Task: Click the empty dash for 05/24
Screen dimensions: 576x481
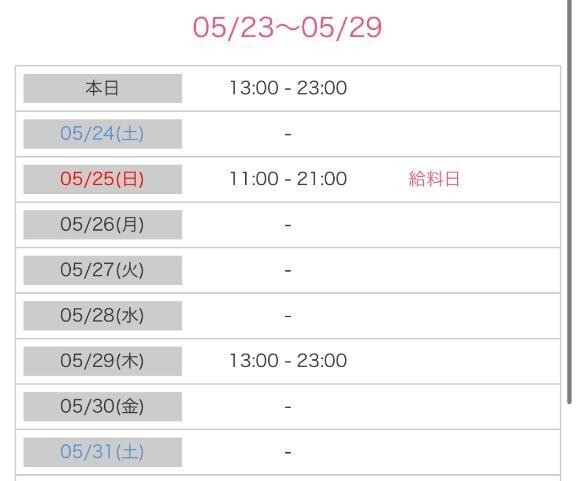Action: (288, 134)
